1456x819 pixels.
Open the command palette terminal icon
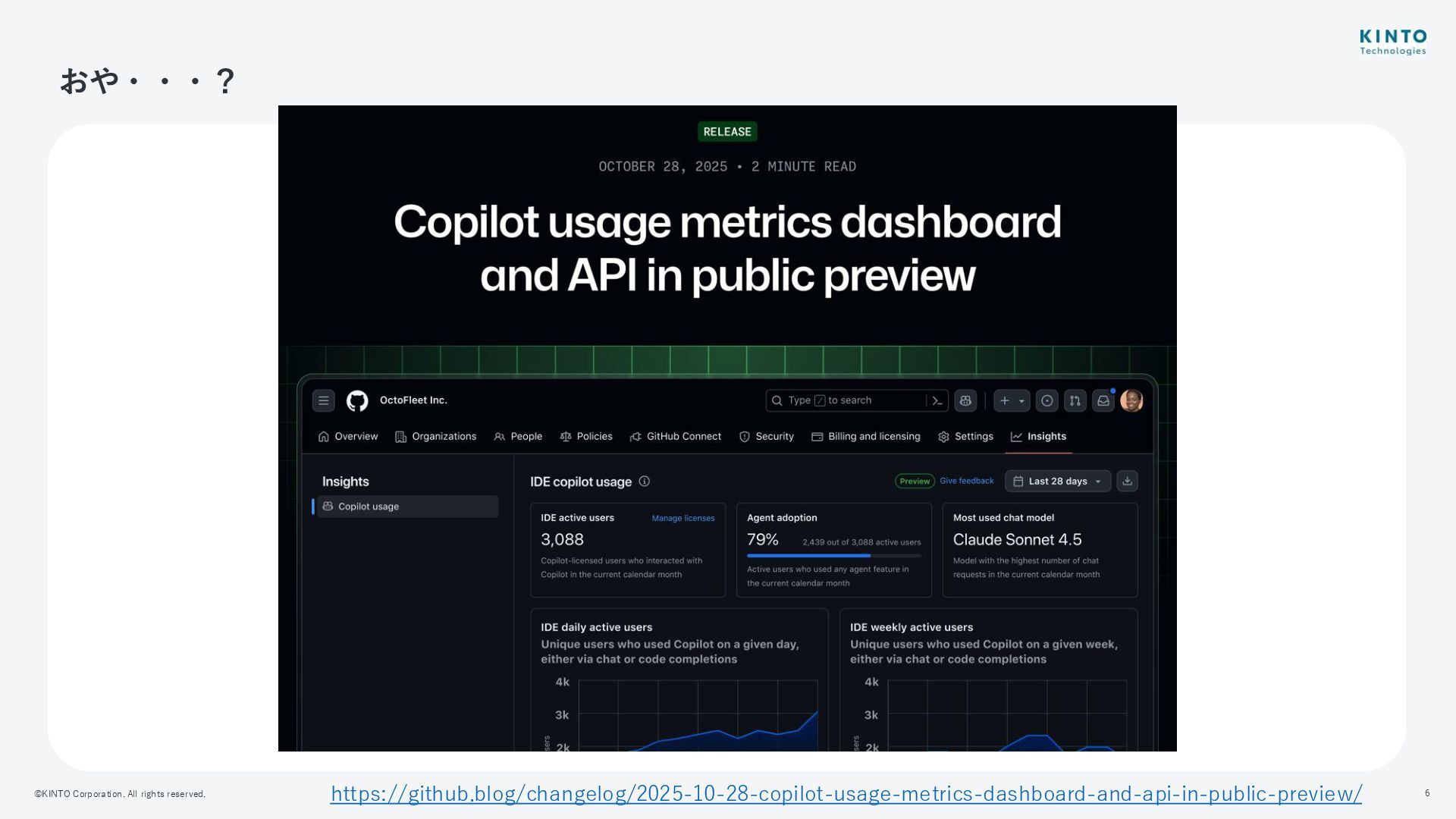tap(937, 400)
